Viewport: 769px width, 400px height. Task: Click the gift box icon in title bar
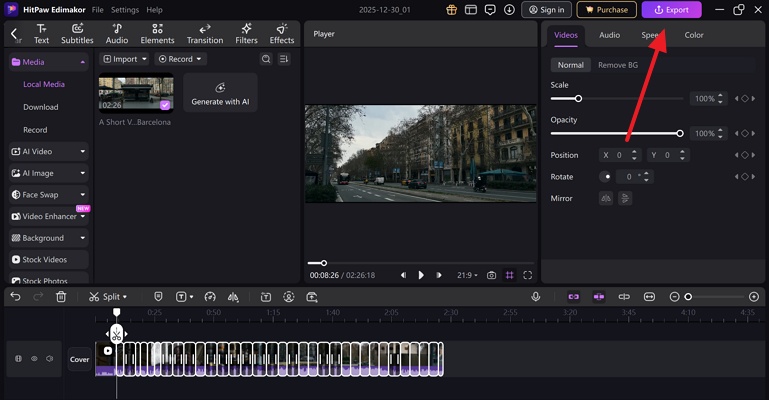tap(451, 10)
